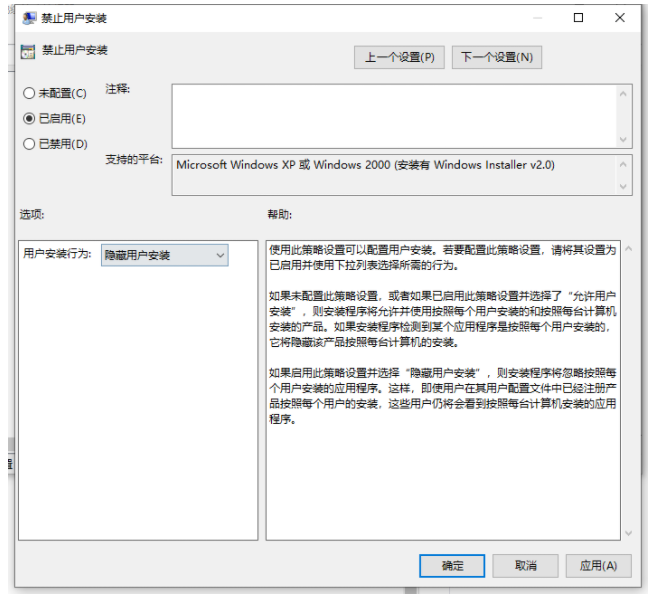Click the help panel scroll-up arrow
653x596 pixels.
tap(628, 248)
